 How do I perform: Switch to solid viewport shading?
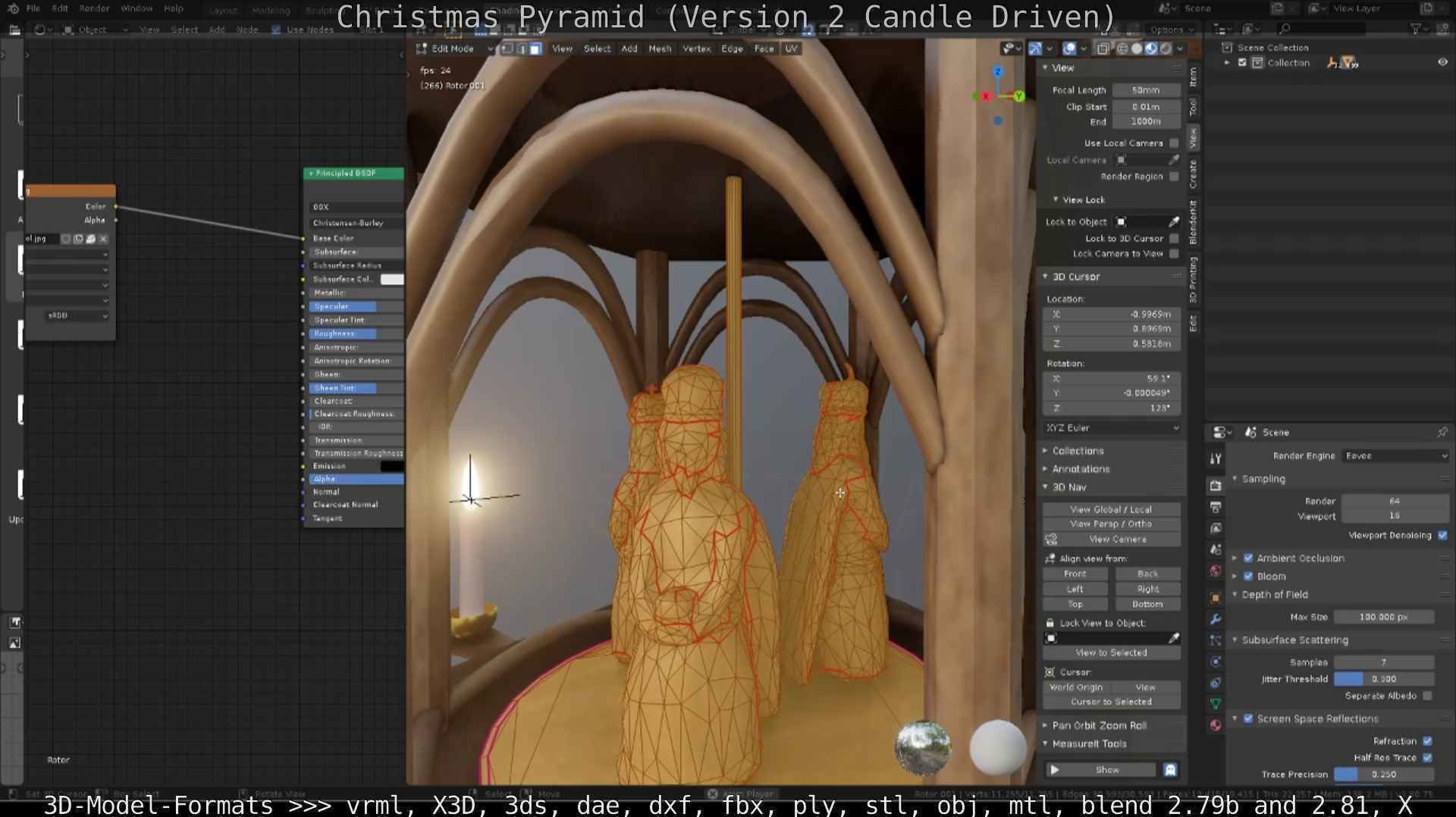(1137, 49)
